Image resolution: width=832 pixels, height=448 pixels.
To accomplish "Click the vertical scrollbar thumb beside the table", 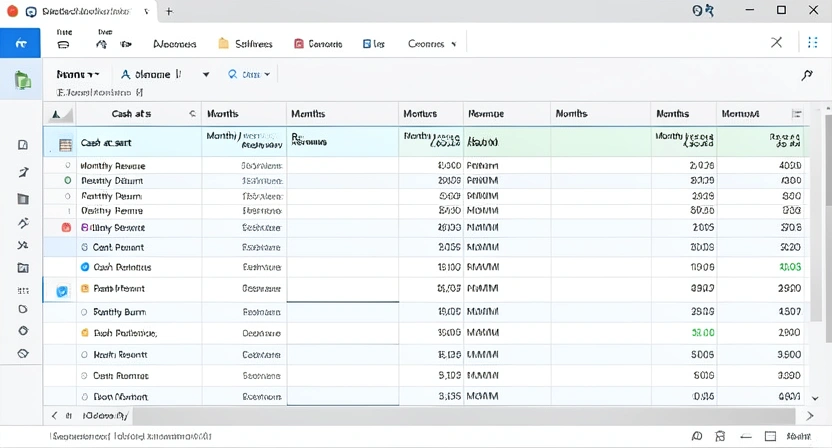I will pyautogui.click(x=828, y=159).
